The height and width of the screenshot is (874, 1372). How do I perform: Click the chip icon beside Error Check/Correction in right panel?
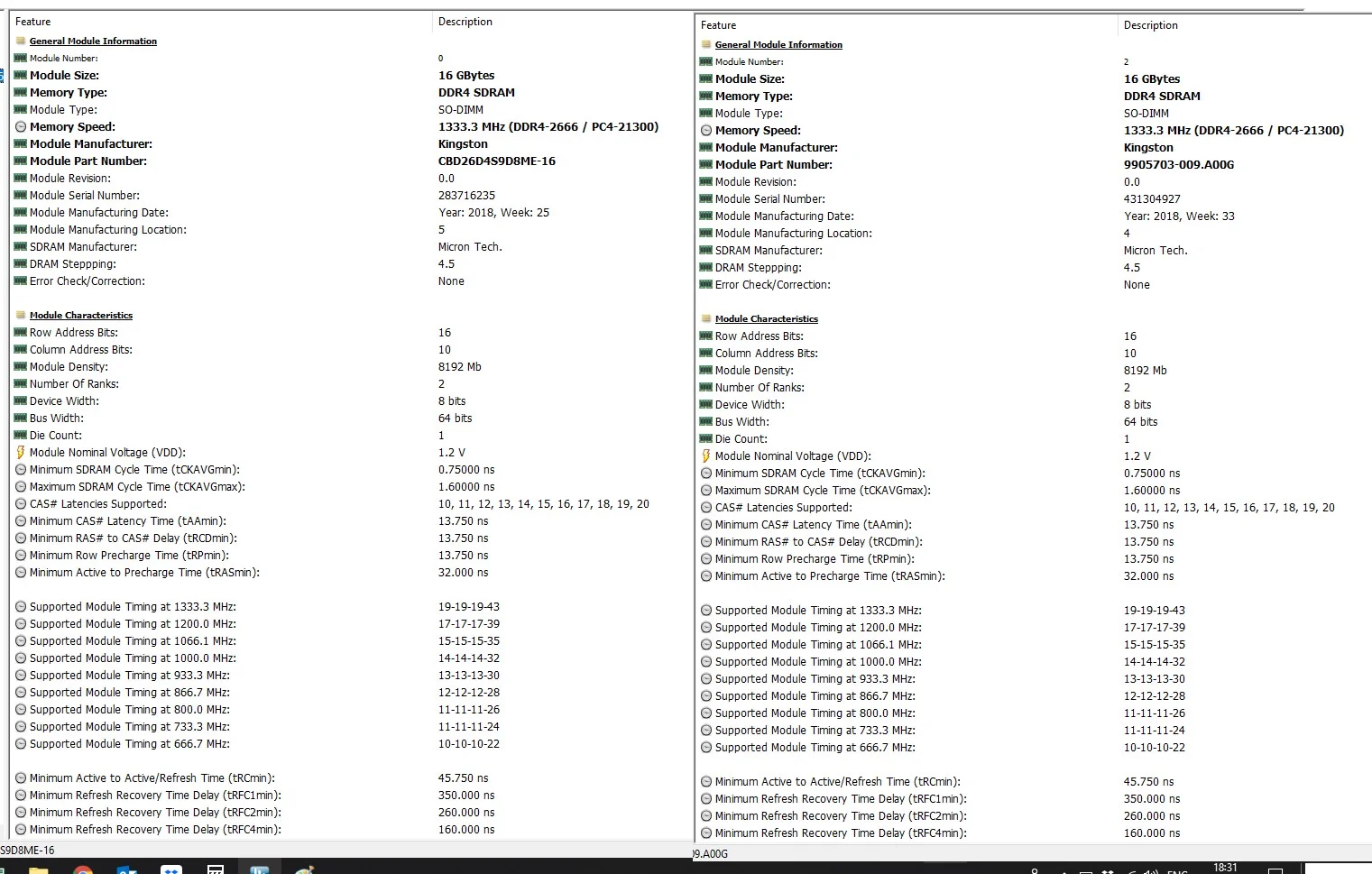[x=706, y=284]
